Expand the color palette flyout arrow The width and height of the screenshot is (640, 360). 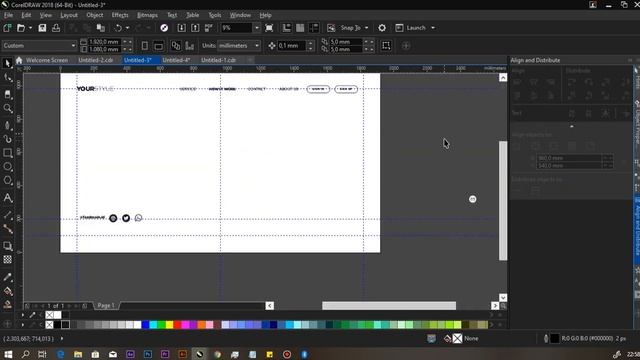22,325
